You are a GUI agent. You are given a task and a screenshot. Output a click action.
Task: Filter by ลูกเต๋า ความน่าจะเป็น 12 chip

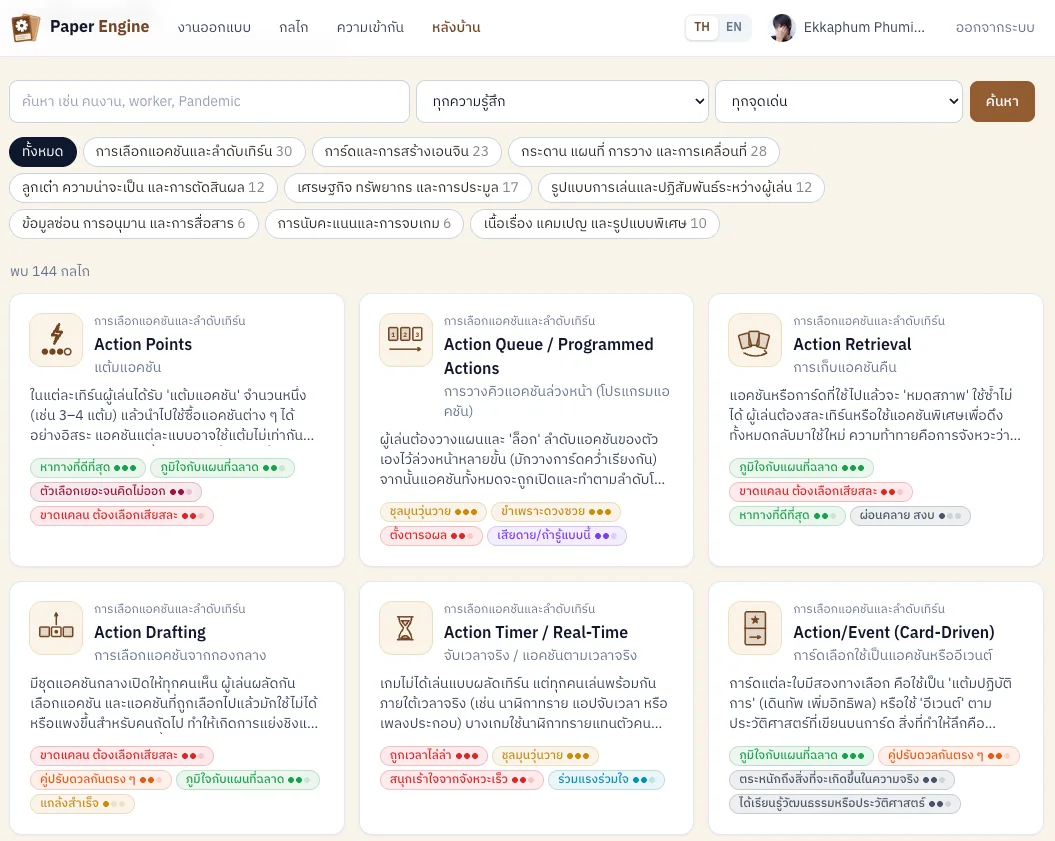[x=143, y=188]
